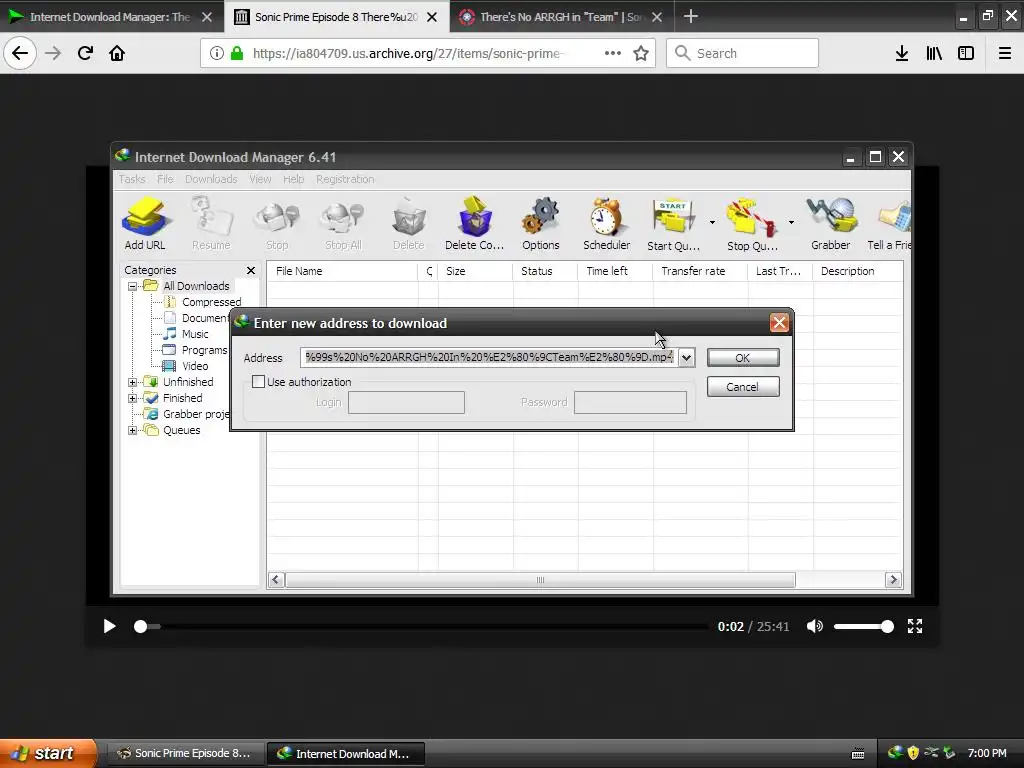
Task: Enter video fullscreen mode
Action: pyautogui.click(x=915, y=626)
